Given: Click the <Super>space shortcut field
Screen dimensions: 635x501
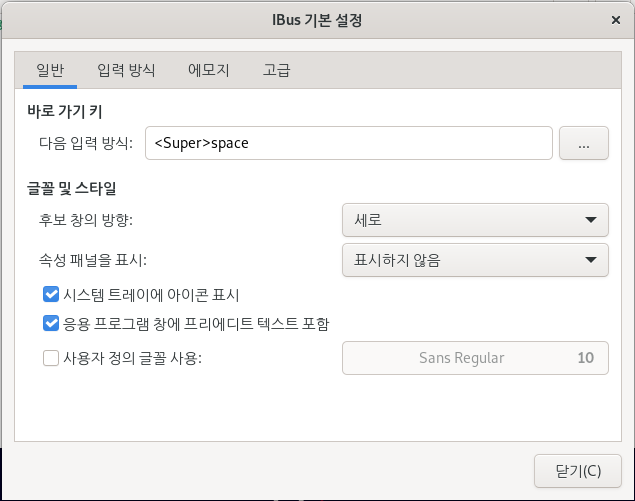Looking at the screenshot, I should pyautogui.click(x=349, y=143).
